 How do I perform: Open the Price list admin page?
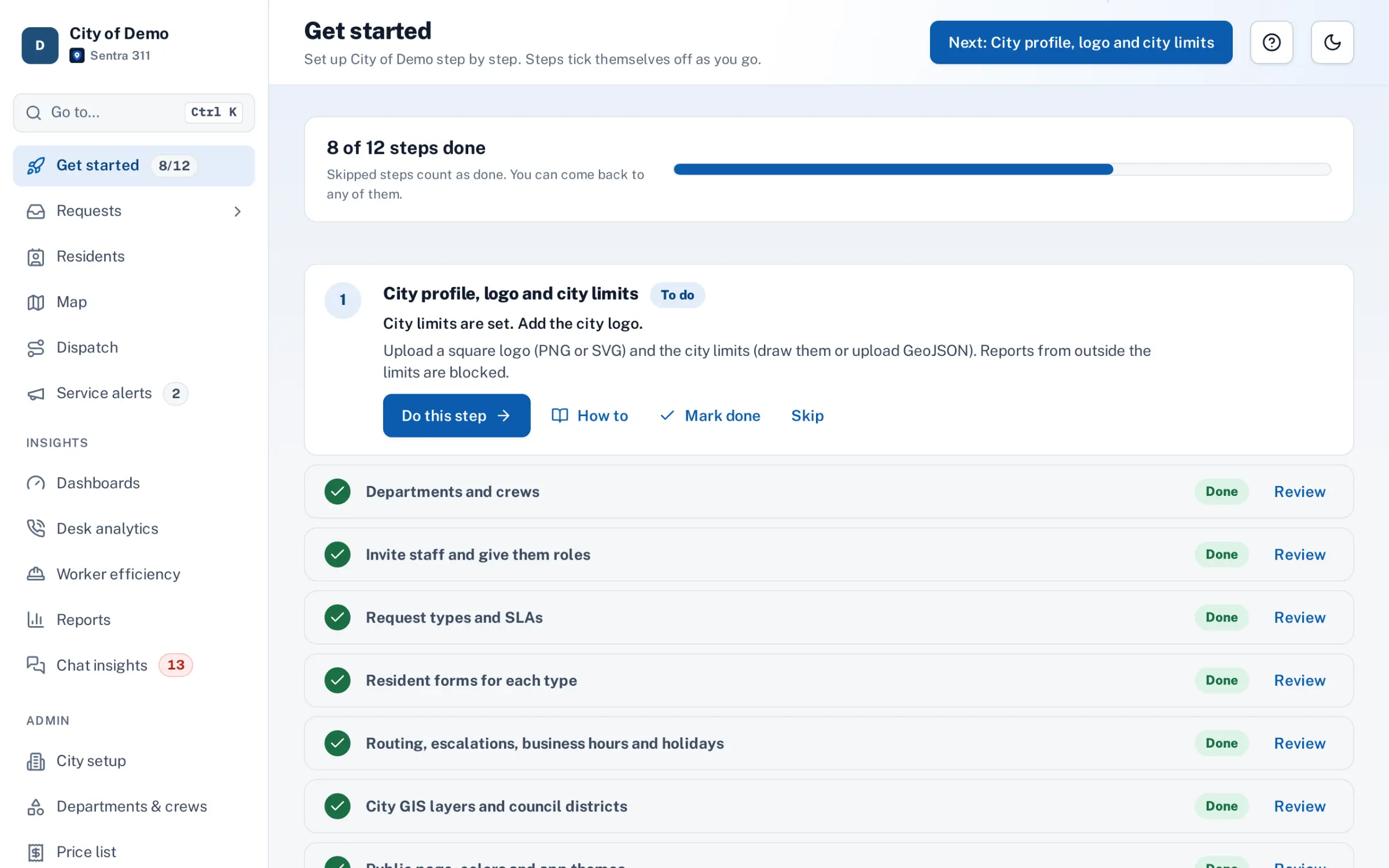pyautogui.click(x=134, y=852)
